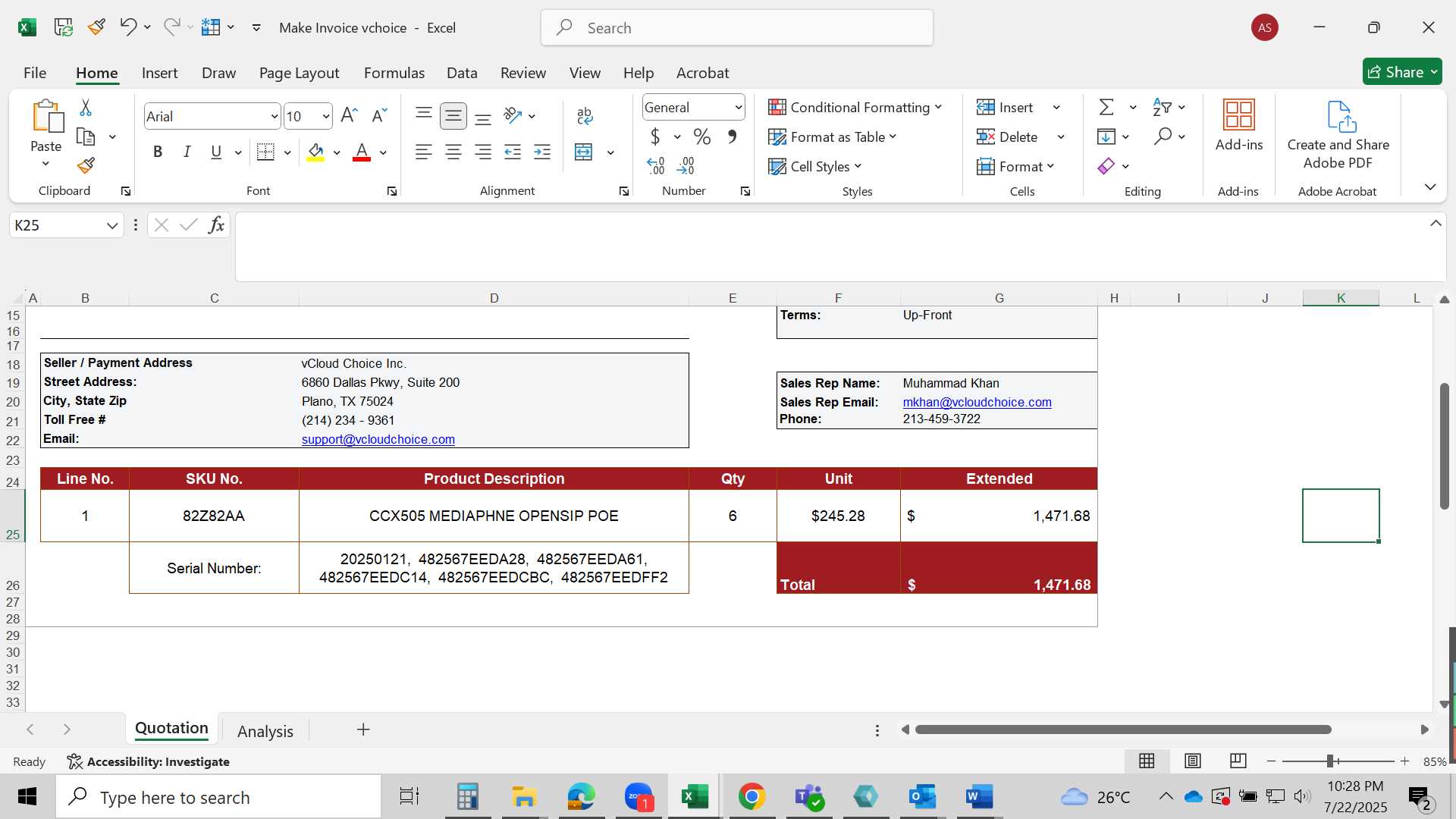The image size is (1456, 819).
Task: Click the Clear eraser icon
Action: pos(1106,166)
